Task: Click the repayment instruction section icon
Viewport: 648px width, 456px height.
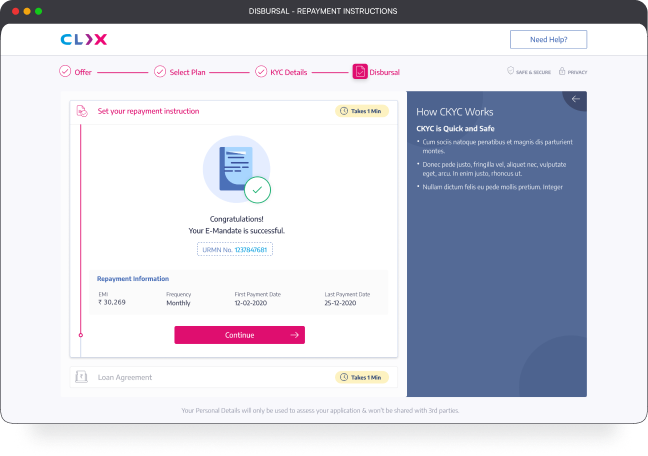Action: [82, 111]
